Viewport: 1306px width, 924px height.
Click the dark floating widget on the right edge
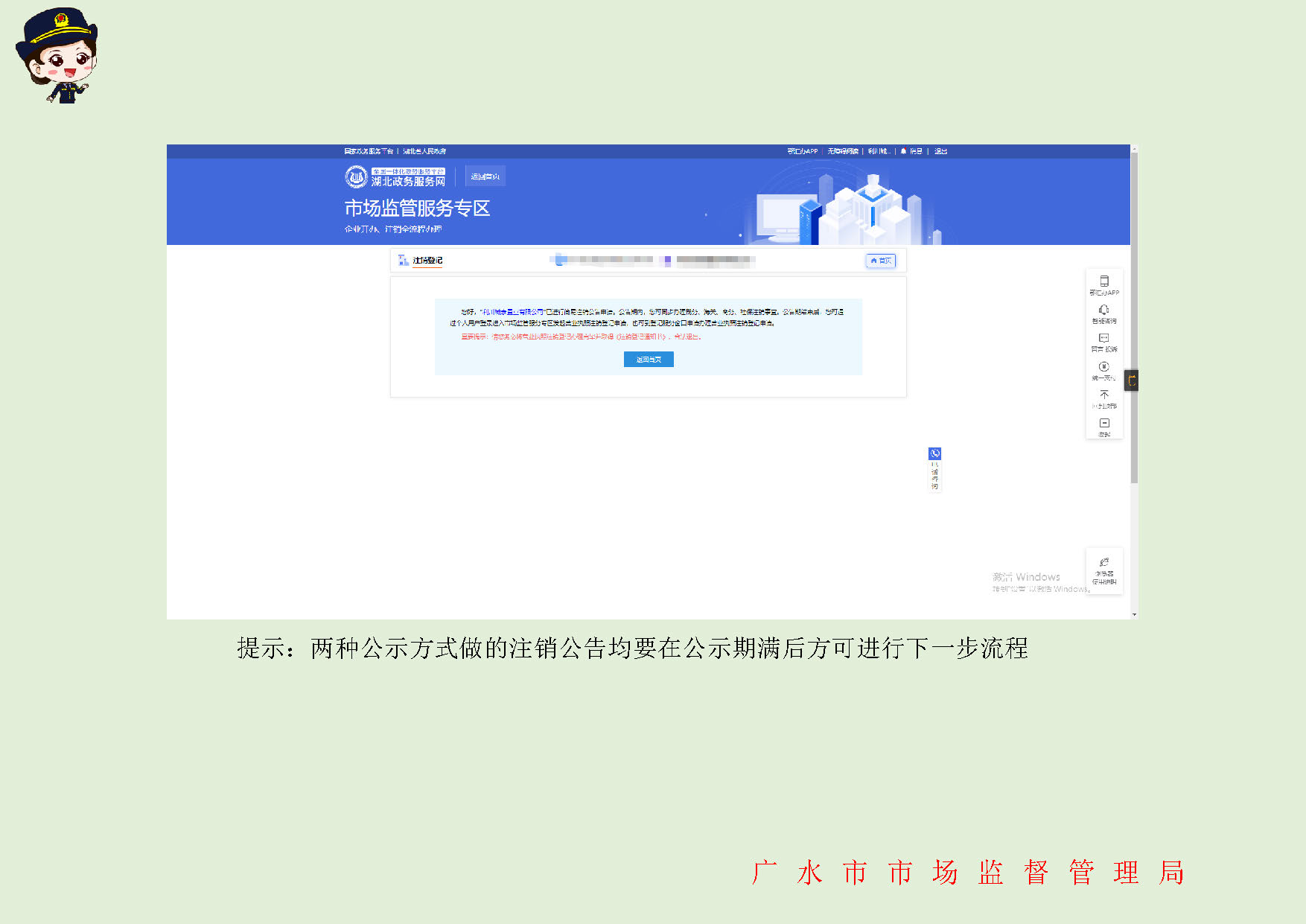coord(1132,380)
